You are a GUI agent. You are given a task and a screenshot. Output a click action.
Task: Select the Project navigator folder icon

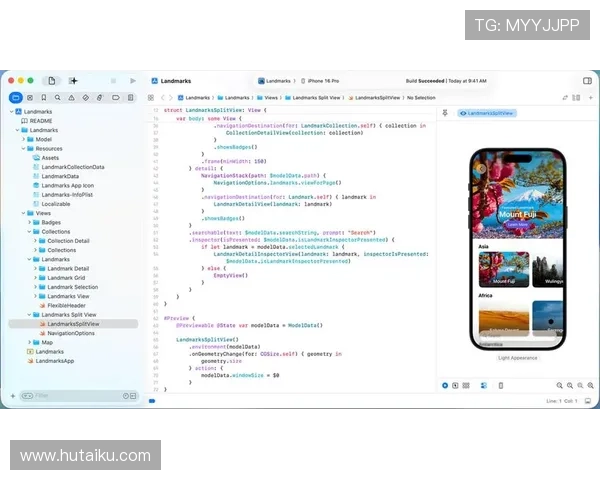click(16, 98)
